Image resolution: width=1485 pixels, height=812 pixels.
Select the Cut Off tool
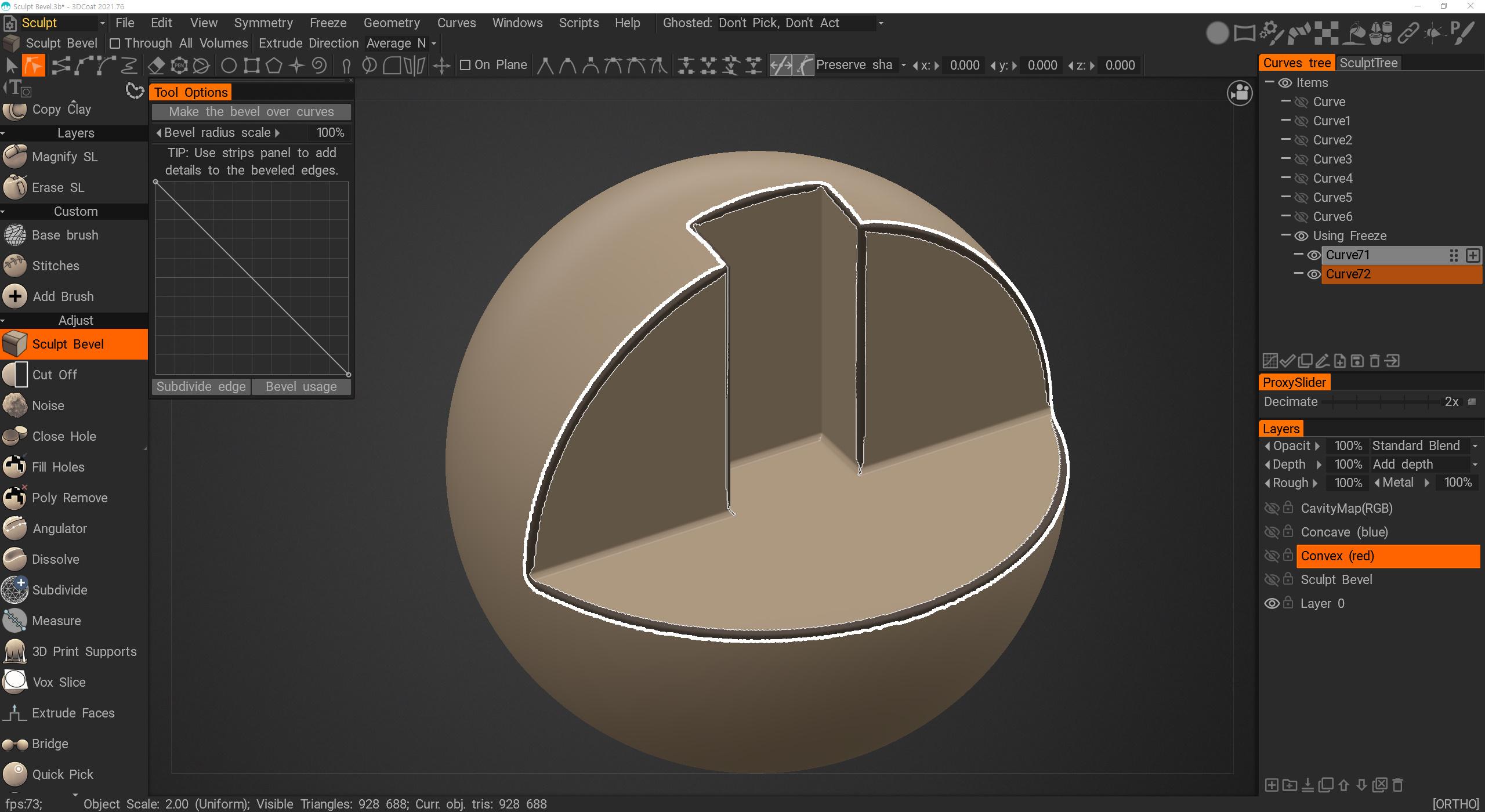pyautogui.click(x=54, y=375)
